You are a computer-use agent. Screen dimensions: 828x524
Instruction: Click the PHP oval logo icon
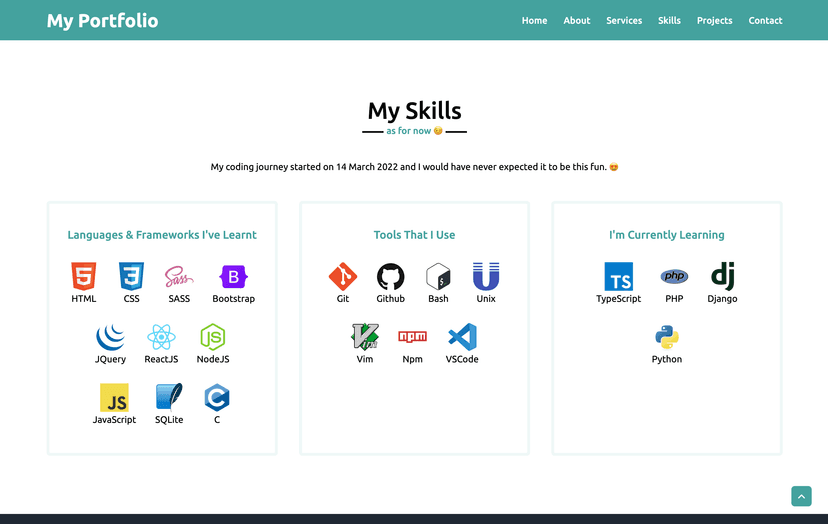click(x=674, y=276)
